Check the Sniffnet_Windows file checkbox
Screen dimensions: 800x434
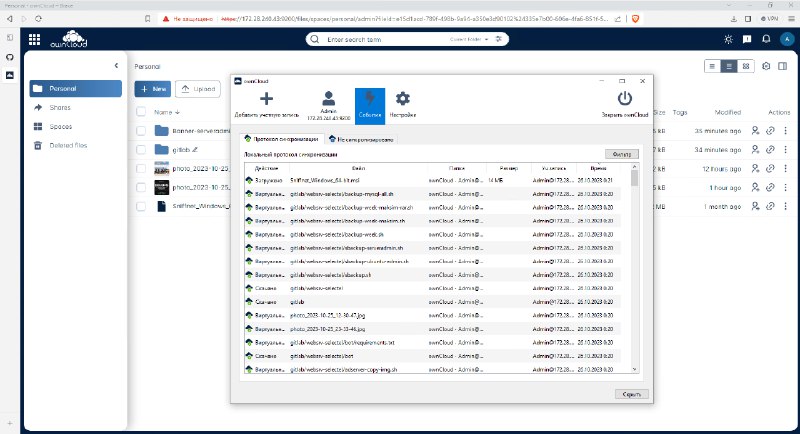(141, 207)
